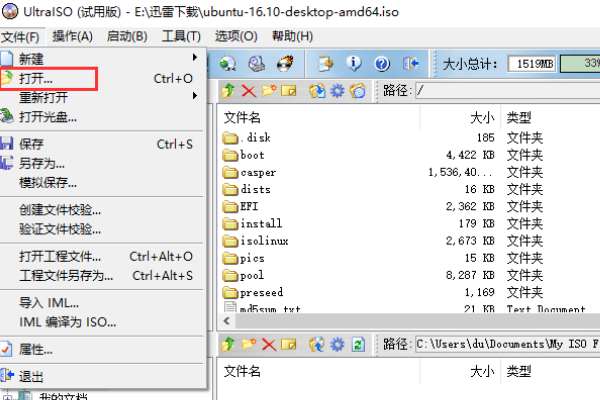Viewport: 600px width, 400px height.
Task: Click the 33% capacity progress bar
Action: click(580, 64)
